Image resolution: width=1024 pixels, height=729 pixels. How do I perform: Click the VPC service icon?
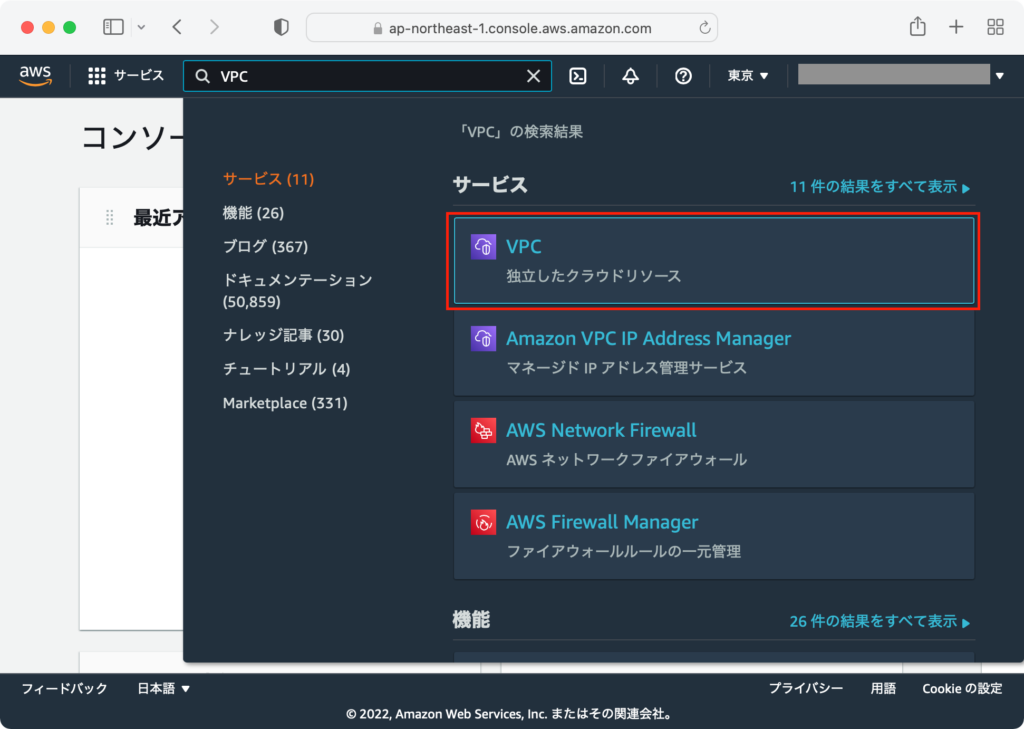click(483, 247)
